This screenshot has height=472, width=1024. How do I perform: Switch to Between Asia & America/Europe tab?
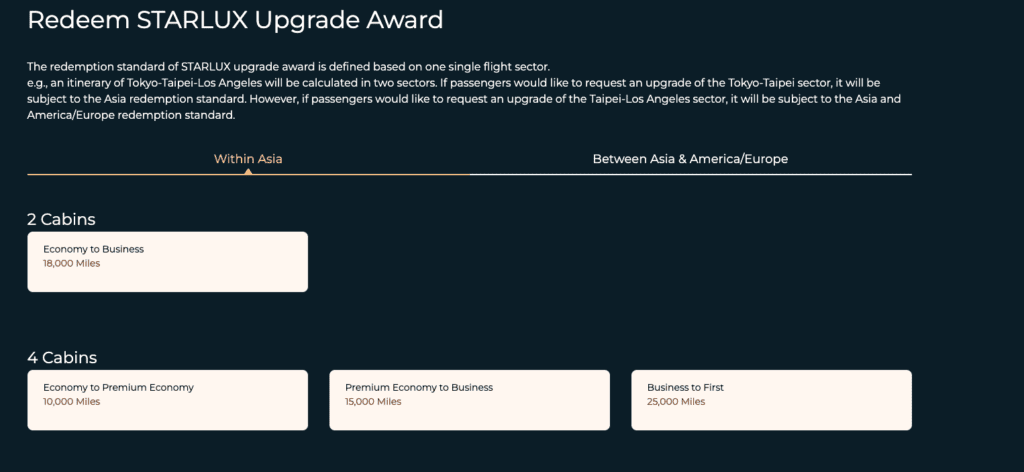coord(690,158)
